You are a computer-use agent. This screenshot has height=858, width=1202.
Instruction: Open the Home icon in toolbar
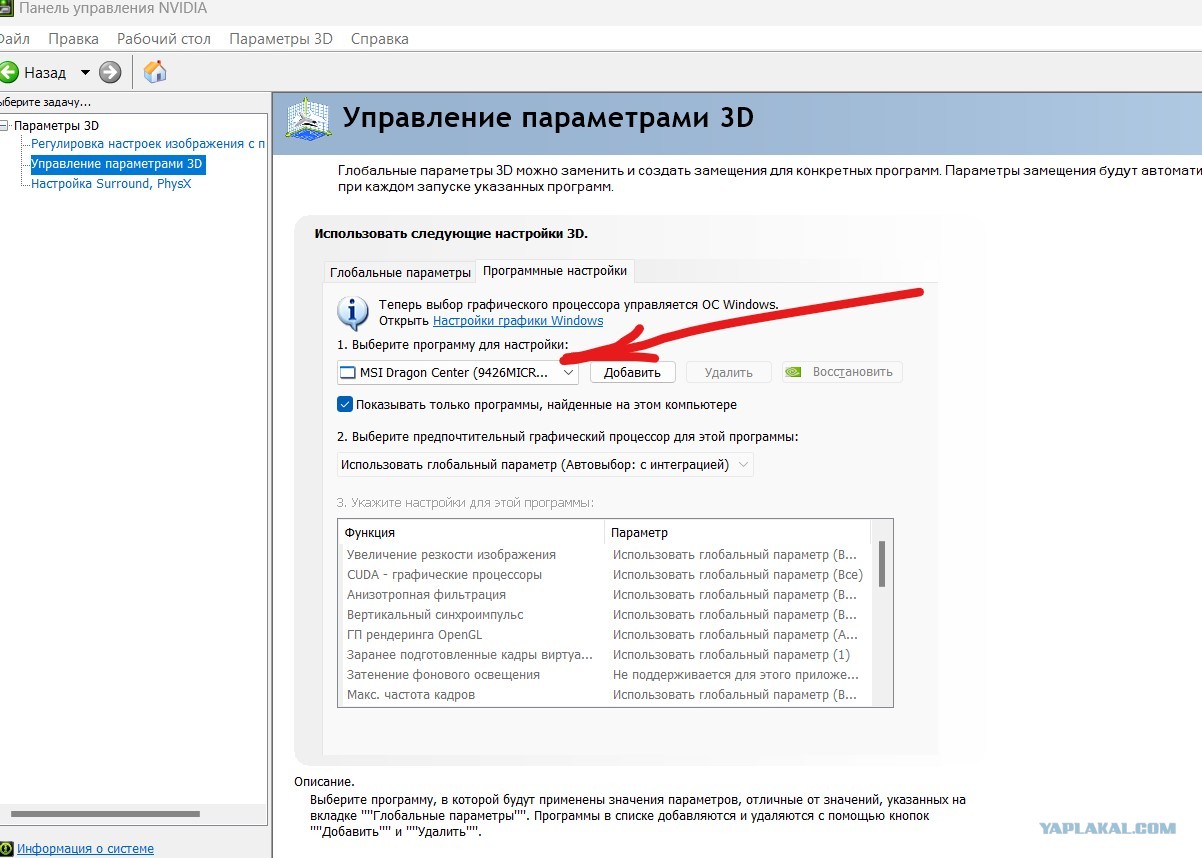[155, 72]
